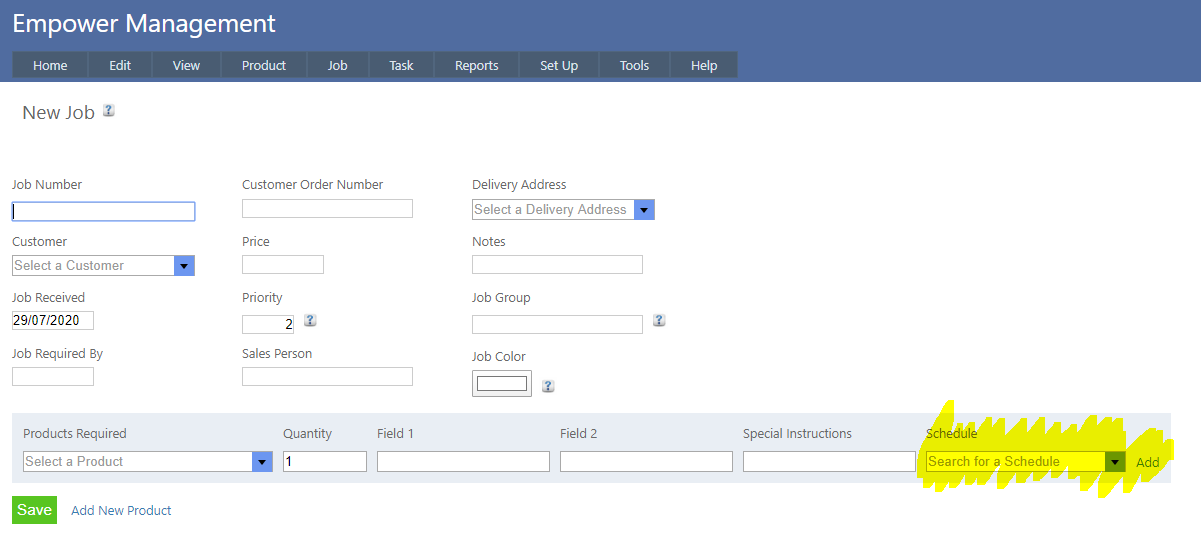The height and width of the screenshot is (556, 1201).
Task: Click the Special Instructions text box
Action: [x=829, y=462]
